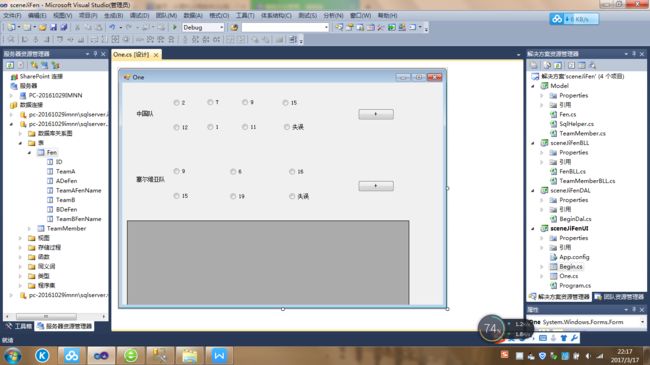Select App.config in Solution Explorer
650x365 pixels.
(574, 257)
